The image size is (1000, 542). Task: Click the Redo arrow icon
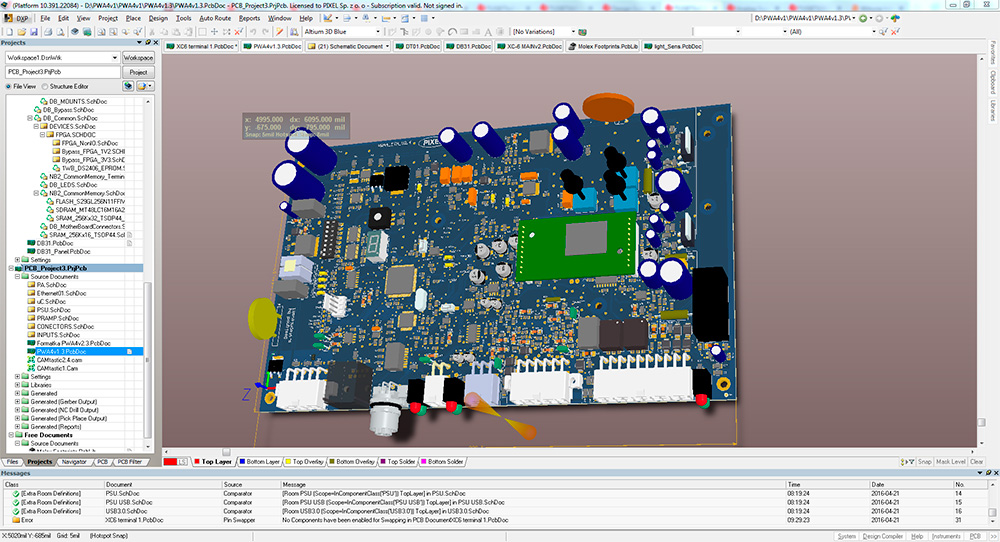pyautogui.click(x=265, y=31)
